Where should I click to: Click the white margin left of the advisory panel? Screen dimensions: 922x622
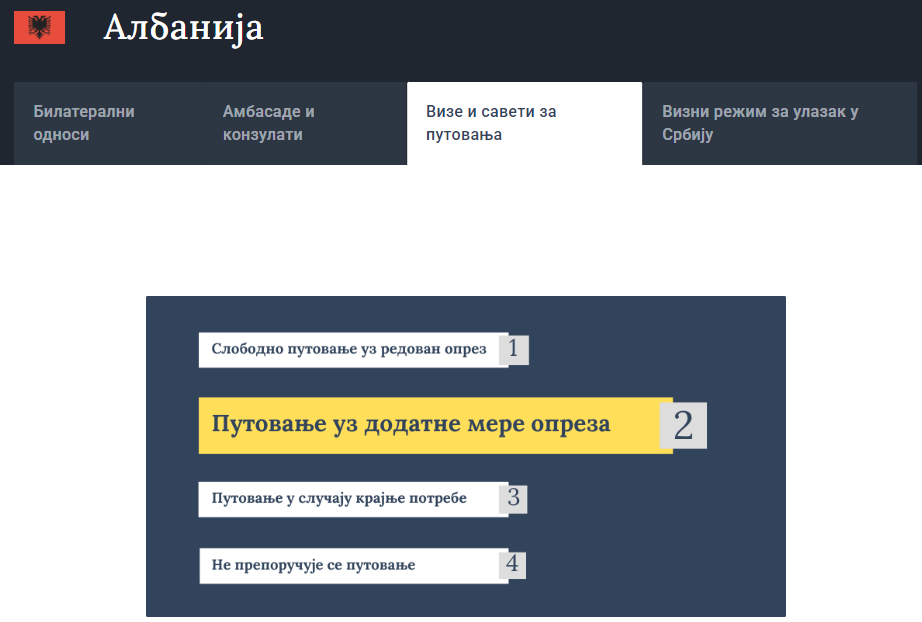click(x=70, y=450)
